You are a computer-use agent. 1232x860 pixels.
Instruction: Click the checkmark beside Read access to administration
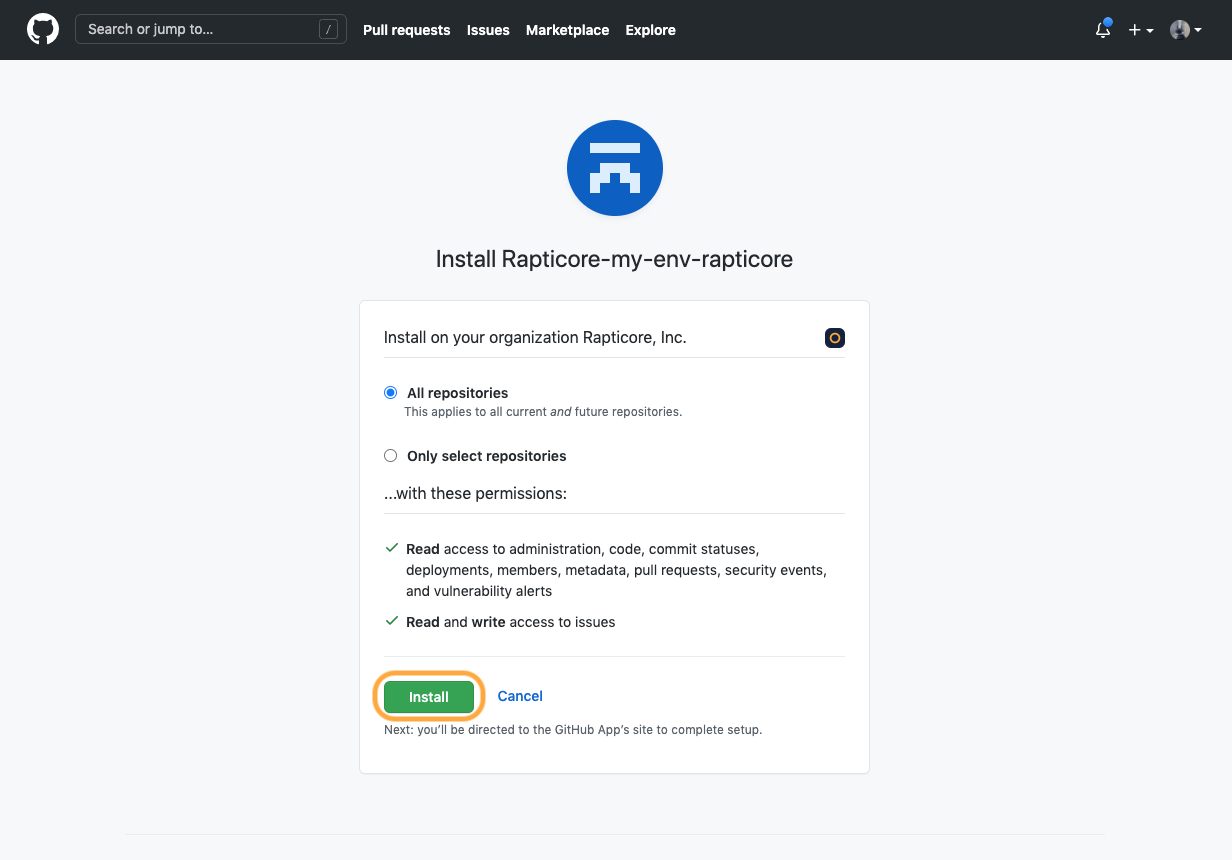[x=392, y=549]
